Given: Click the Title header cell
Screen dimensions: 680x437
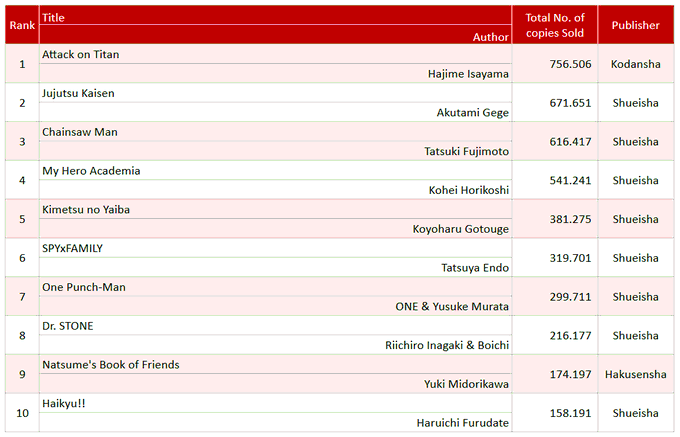Looking at the screenshot, I should 275,16.
